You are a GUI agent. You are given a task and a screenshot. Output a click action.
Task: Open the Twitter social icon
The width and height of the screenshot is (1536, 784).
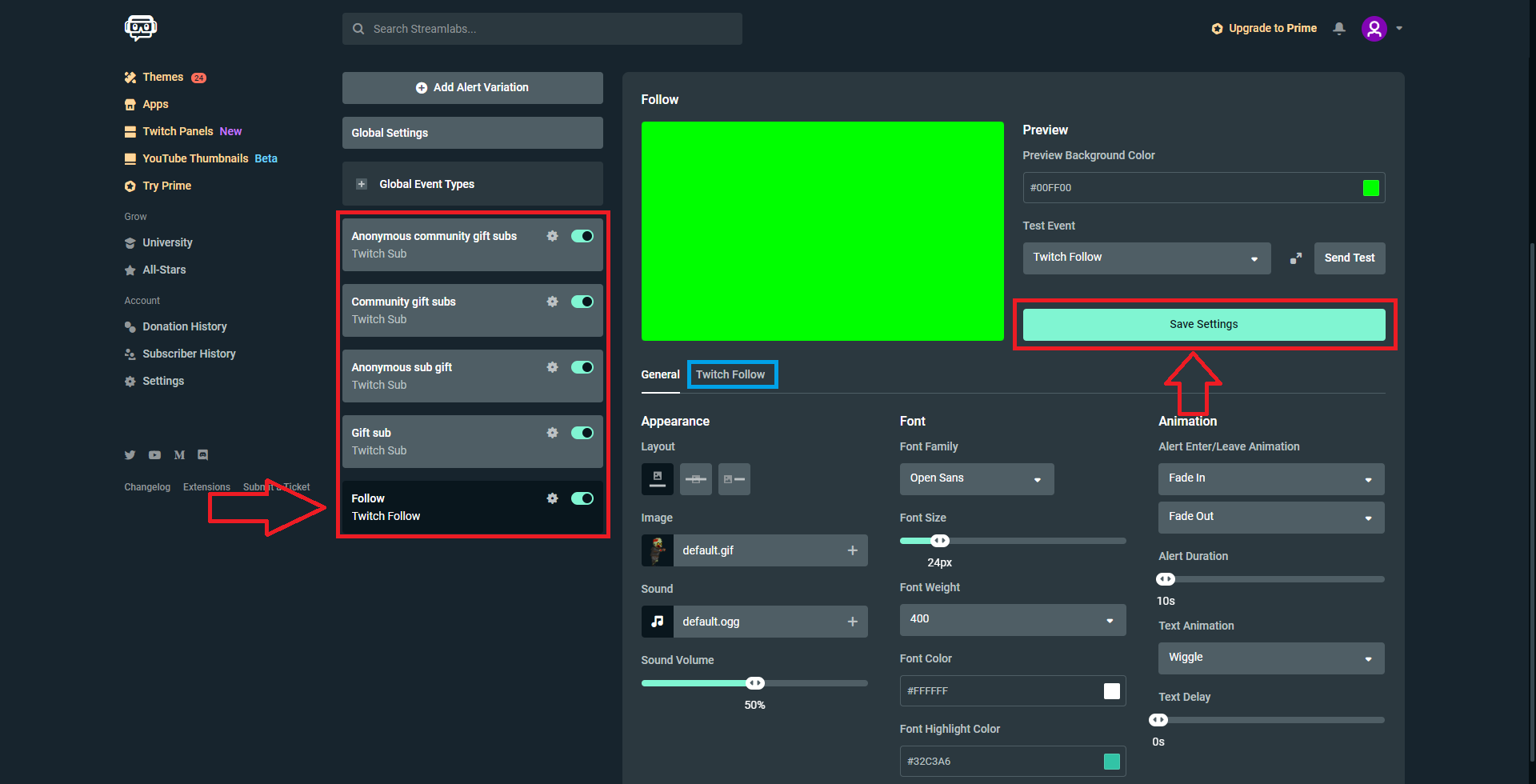[130, 455]
